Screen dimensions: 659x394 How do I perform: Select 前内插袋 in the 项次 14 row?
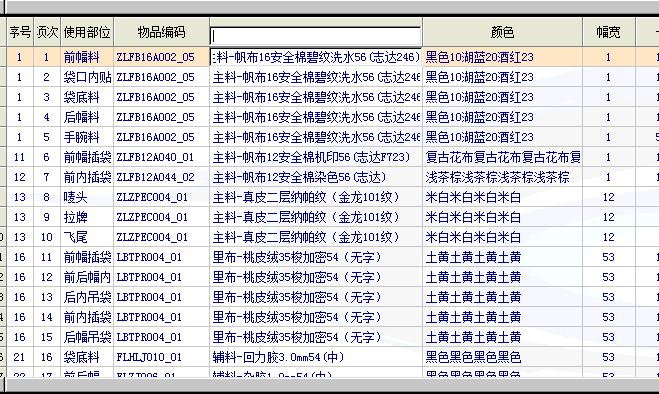click(87, 317)
